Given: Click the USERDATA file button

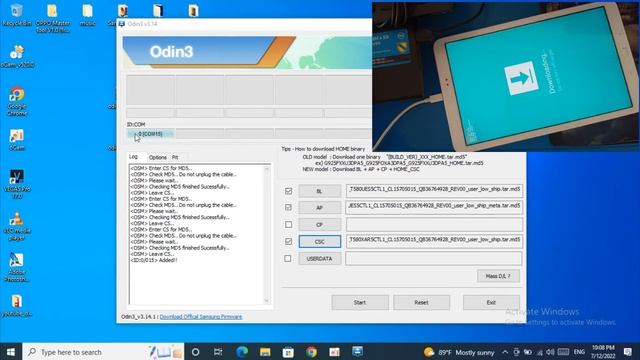Looking at the screenshot, I should (320, 259).
